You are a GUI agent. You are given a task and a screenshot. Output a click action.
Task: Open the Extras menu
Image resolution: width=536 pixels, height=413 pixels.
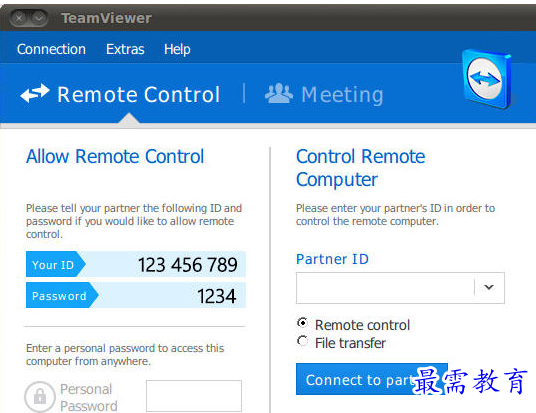pos(125,50)
